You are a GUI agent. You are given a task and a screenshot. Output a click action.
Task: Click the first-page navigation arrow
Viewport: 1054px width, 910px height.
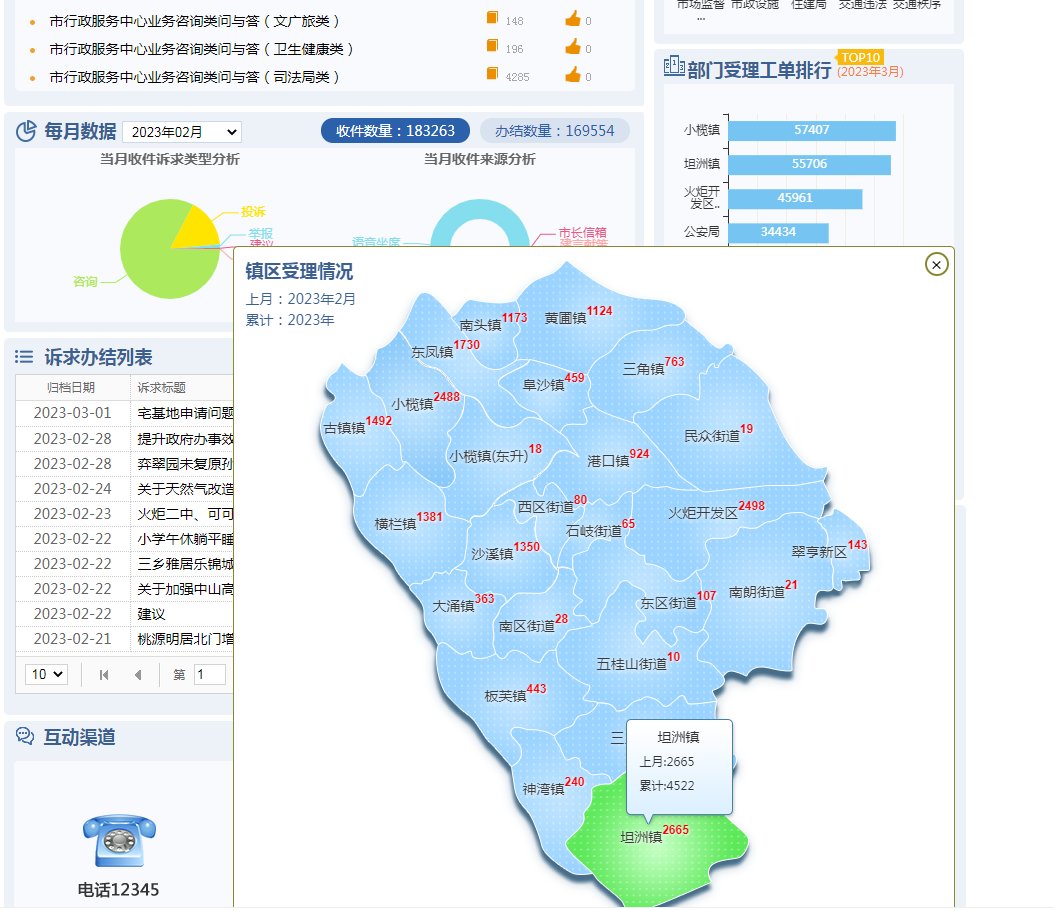tap(104, 674)
